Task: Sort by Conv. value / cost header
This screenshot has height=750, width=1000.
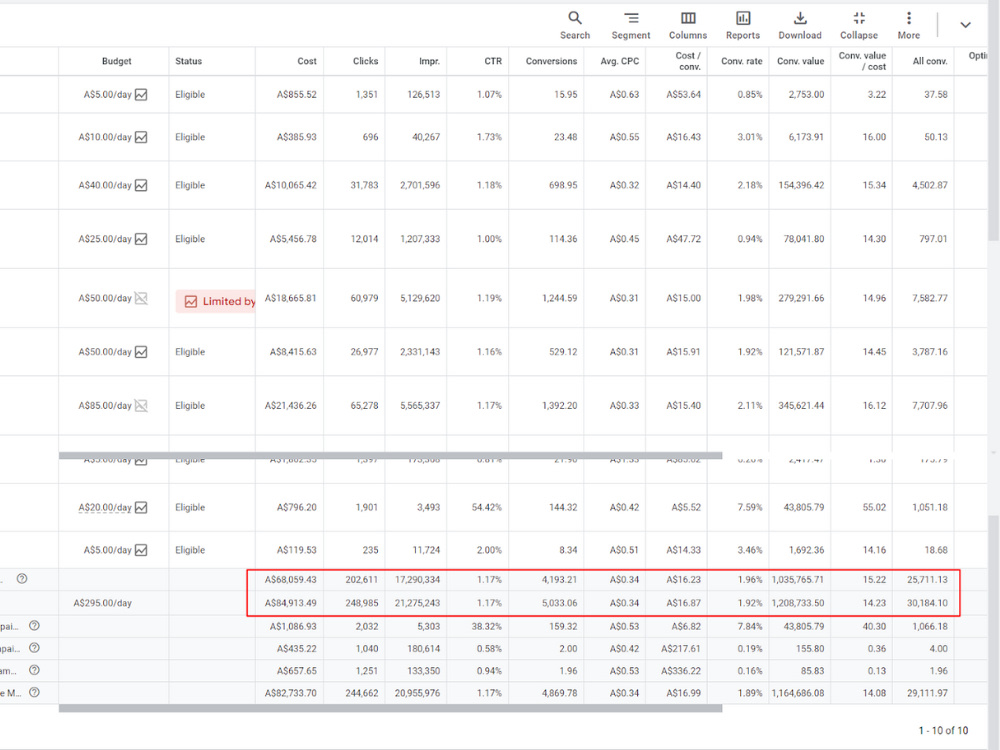Action: tap(862, 61)
